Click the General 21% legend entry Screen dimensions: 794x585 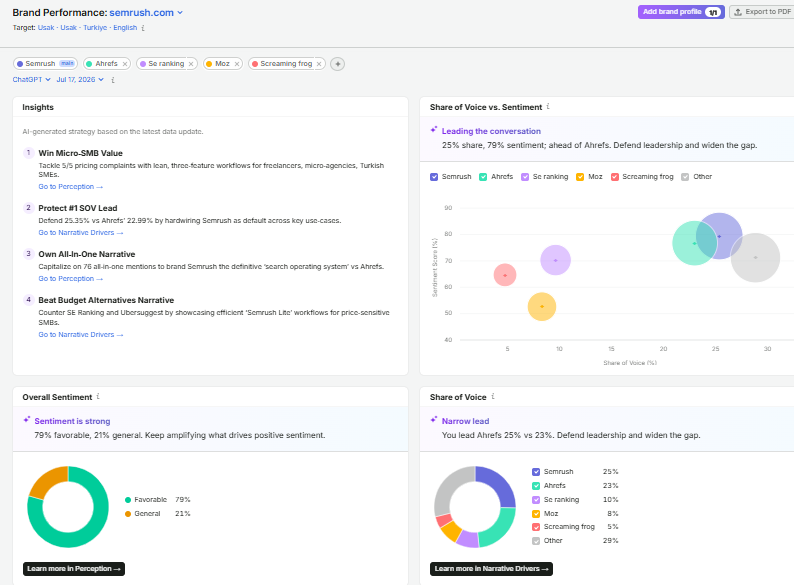pos(157,514)
